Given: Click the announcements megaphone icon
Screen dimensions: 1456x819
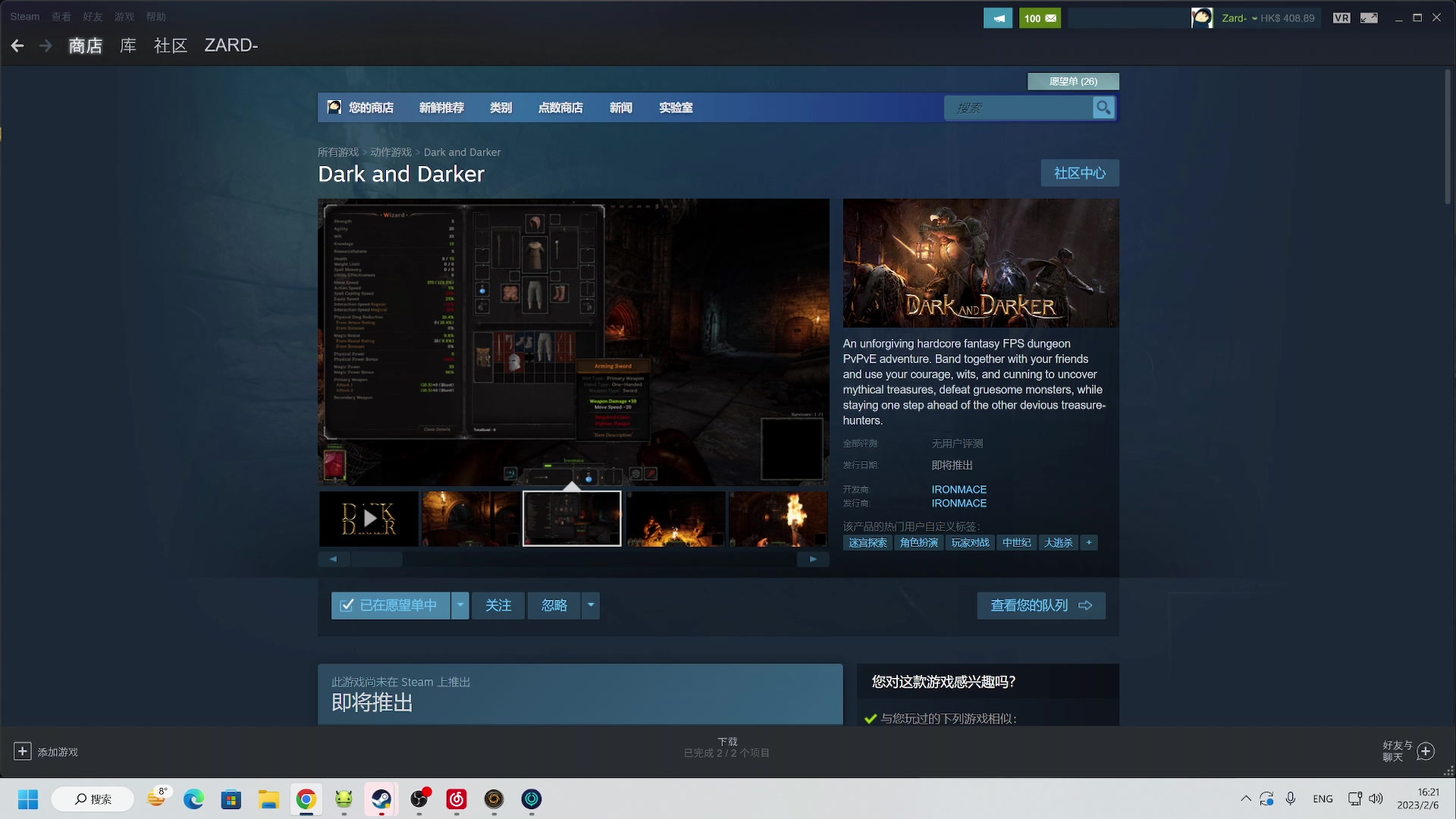Looking at the screenshot, I should pyautogui.click(x=997, y=18).
